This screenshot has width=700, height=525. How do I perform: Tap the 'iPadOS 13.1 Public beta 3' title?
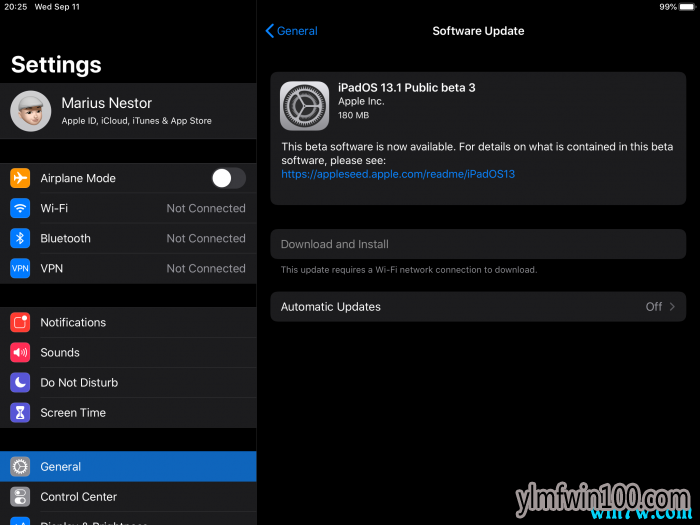click(x=406, y=88)
